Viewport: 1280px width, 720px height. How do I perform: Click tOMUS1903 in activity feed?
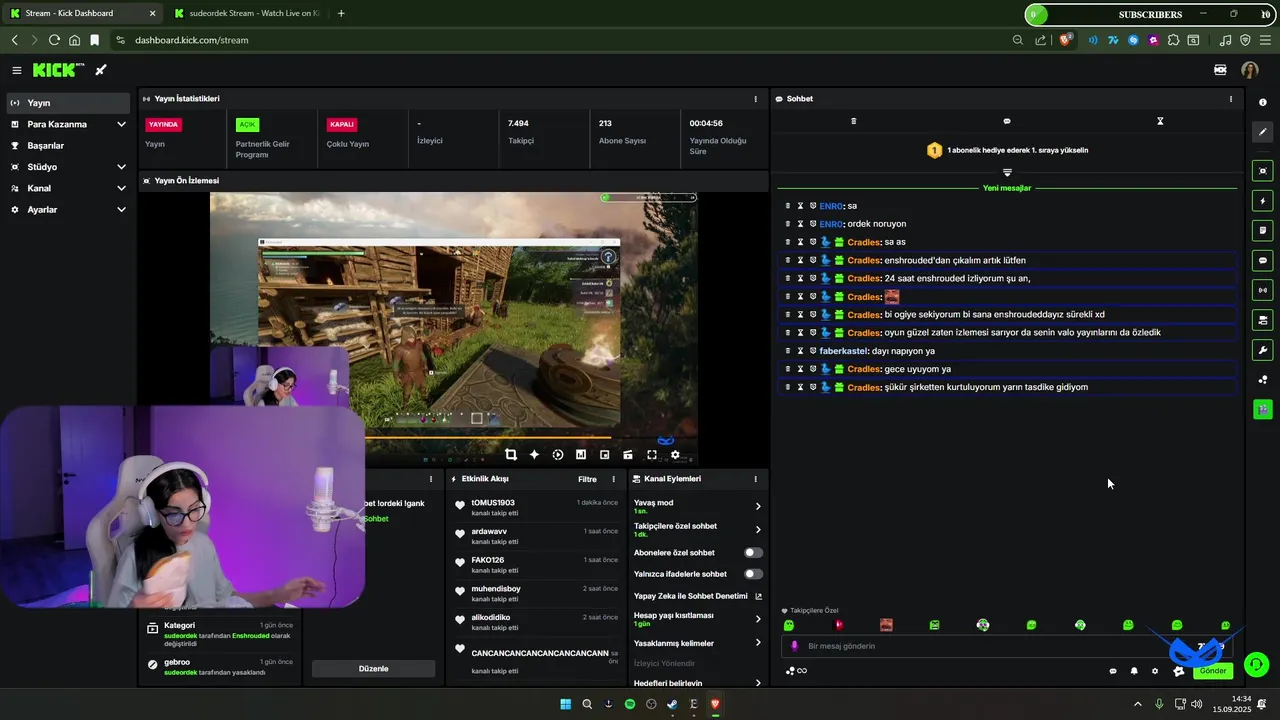[493, 503]
